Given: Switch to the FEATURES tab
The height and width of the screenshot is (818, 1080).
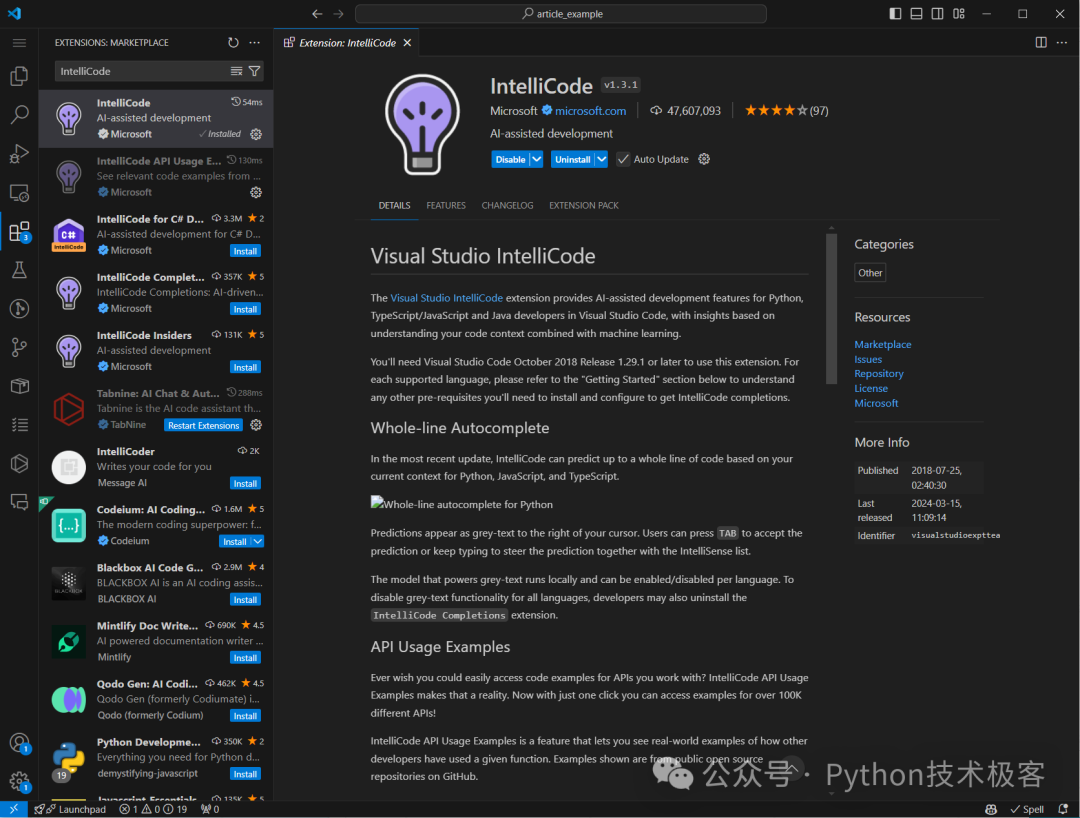Looking at the screenshot, I should [x=446, y=205].
